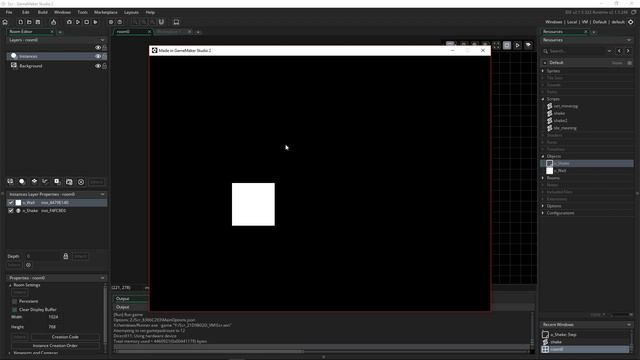The image size is (640, 360).
Task: Open the Layouts menu
Action: pos(131,12)
